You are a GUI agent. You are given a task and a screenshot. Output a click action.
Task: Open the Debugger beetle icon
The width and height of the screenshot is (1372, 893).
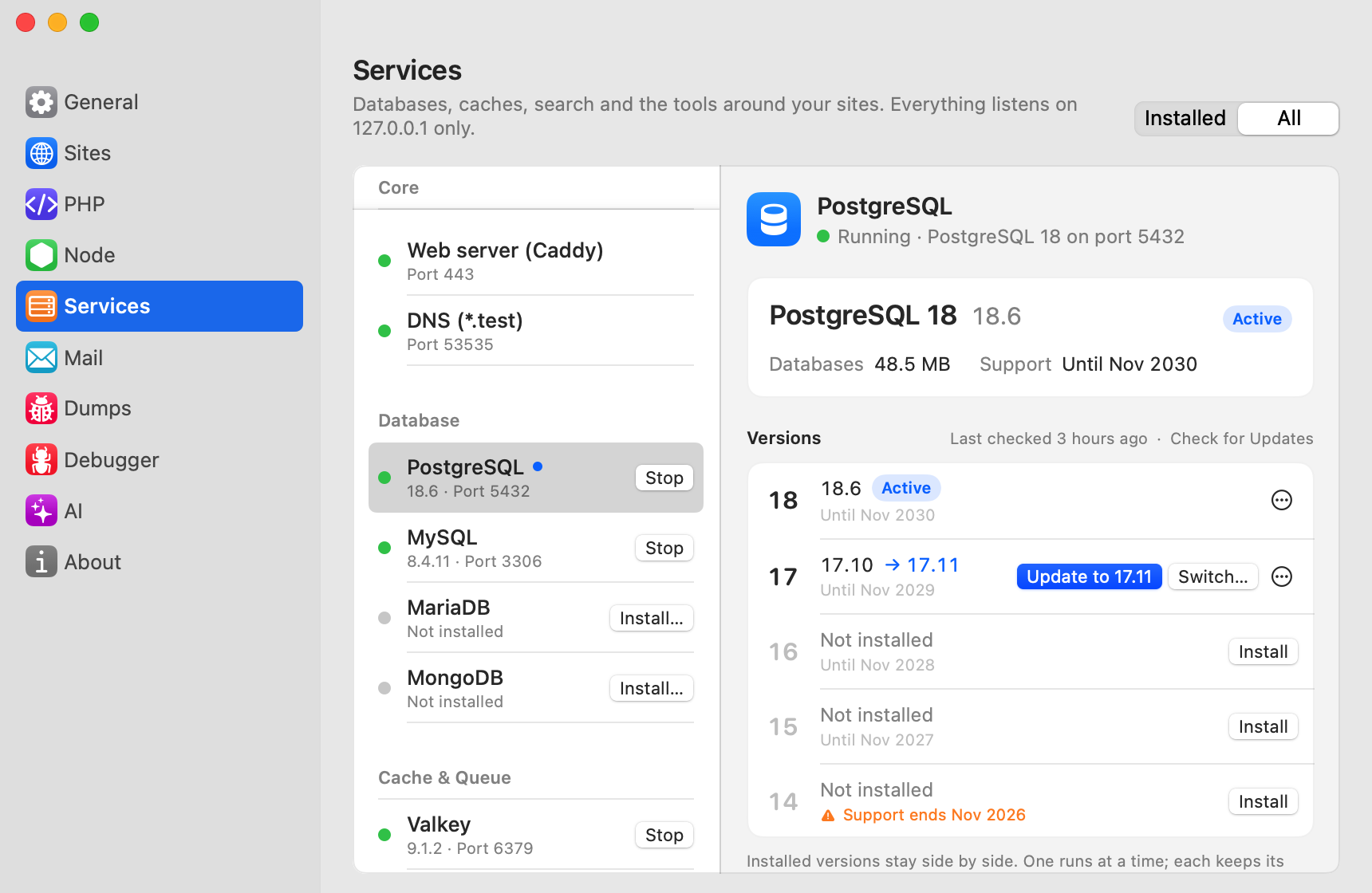41,459
